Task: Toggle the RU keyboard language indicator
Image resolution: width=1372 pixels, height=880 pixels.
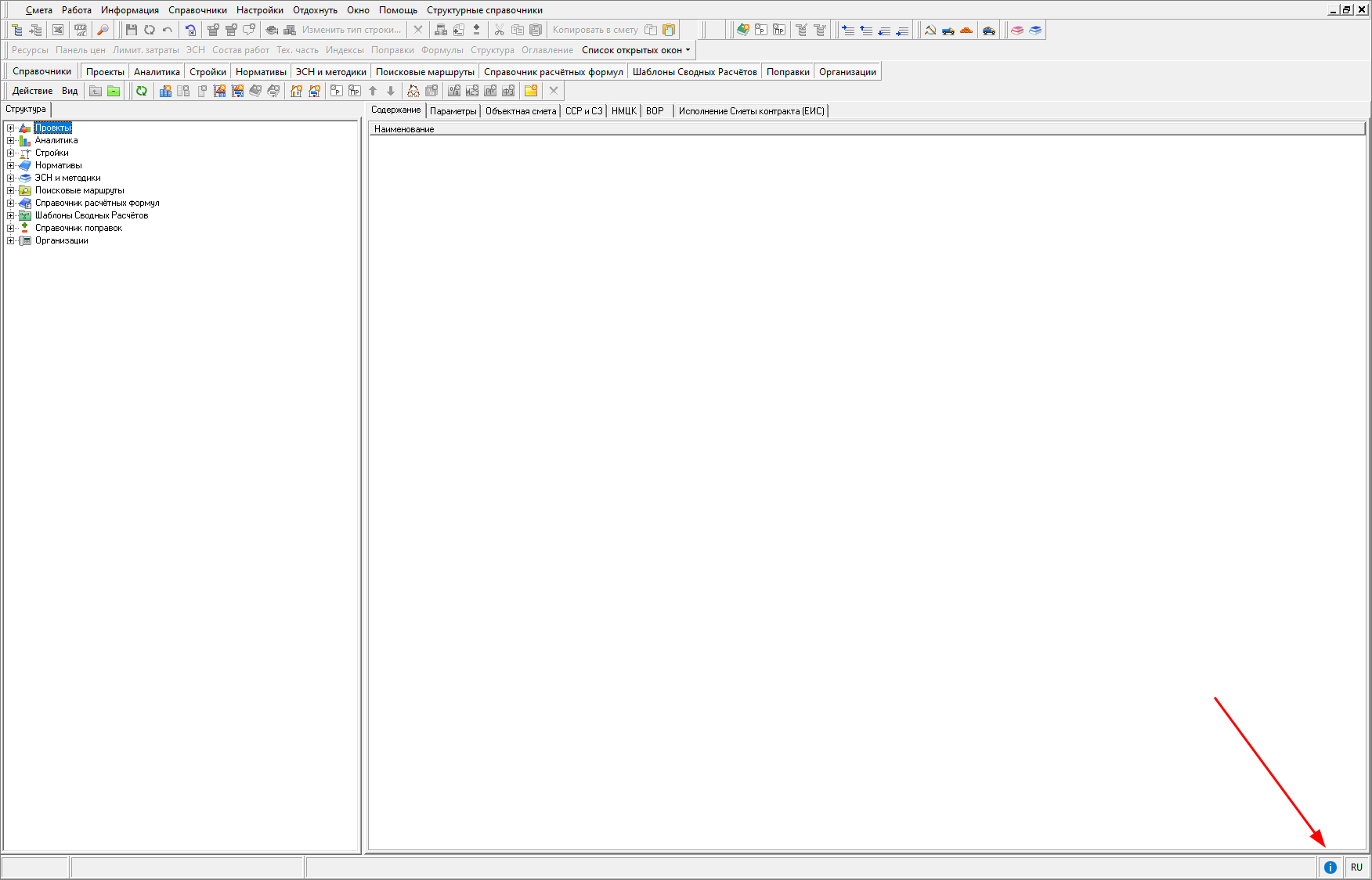Action: tap(1356, 867)
